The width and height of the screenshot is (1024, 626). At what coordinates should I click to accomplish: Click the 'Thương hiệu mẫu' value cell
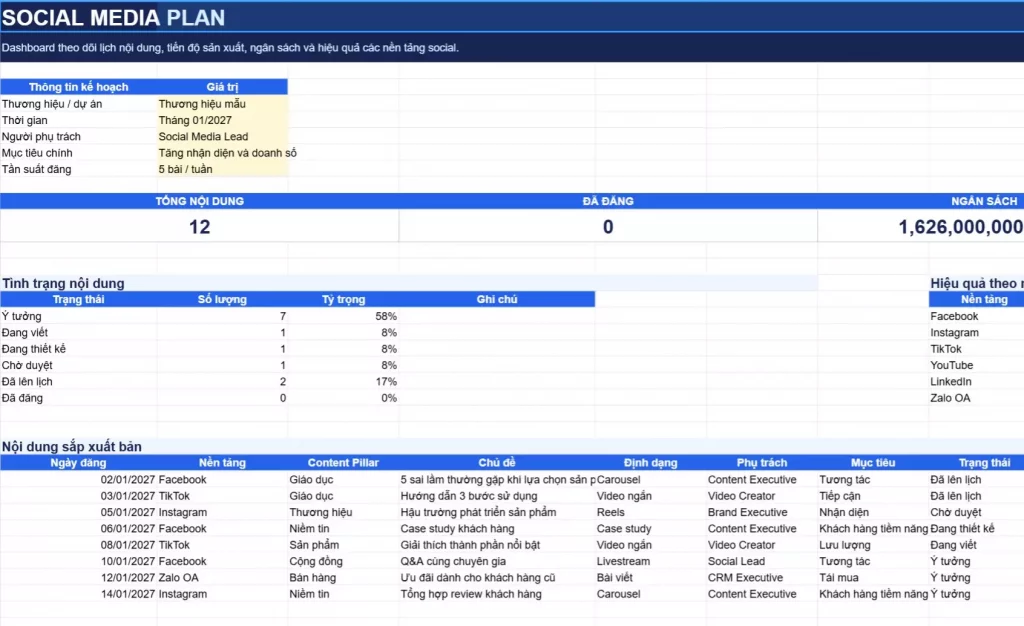(222, 104)
